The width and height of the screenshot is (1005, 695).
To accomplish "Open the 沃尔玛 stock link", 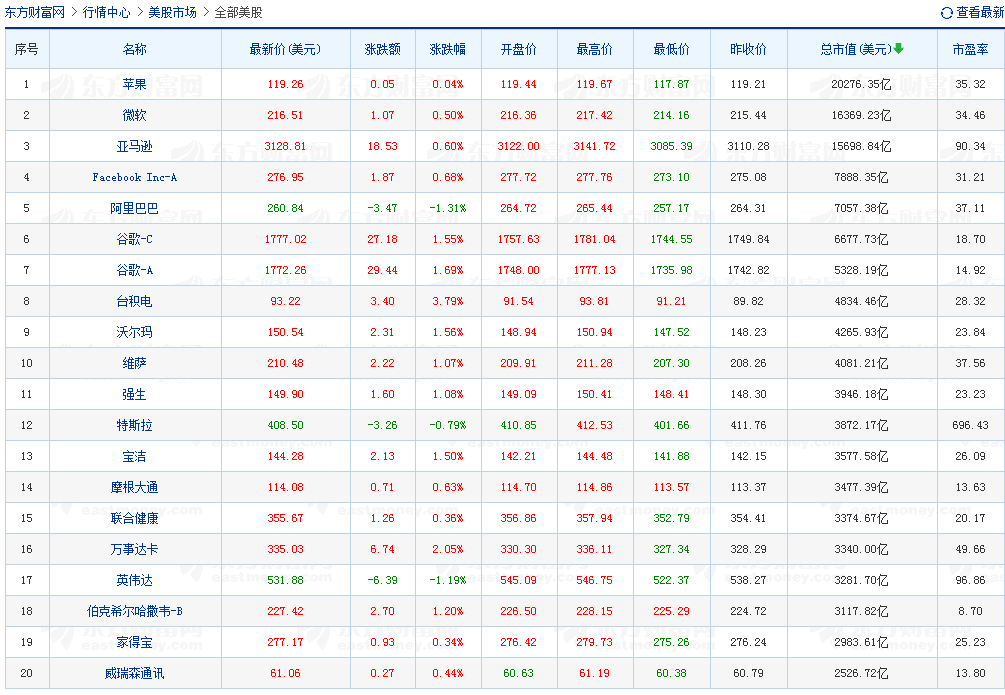I will point(135,332).
